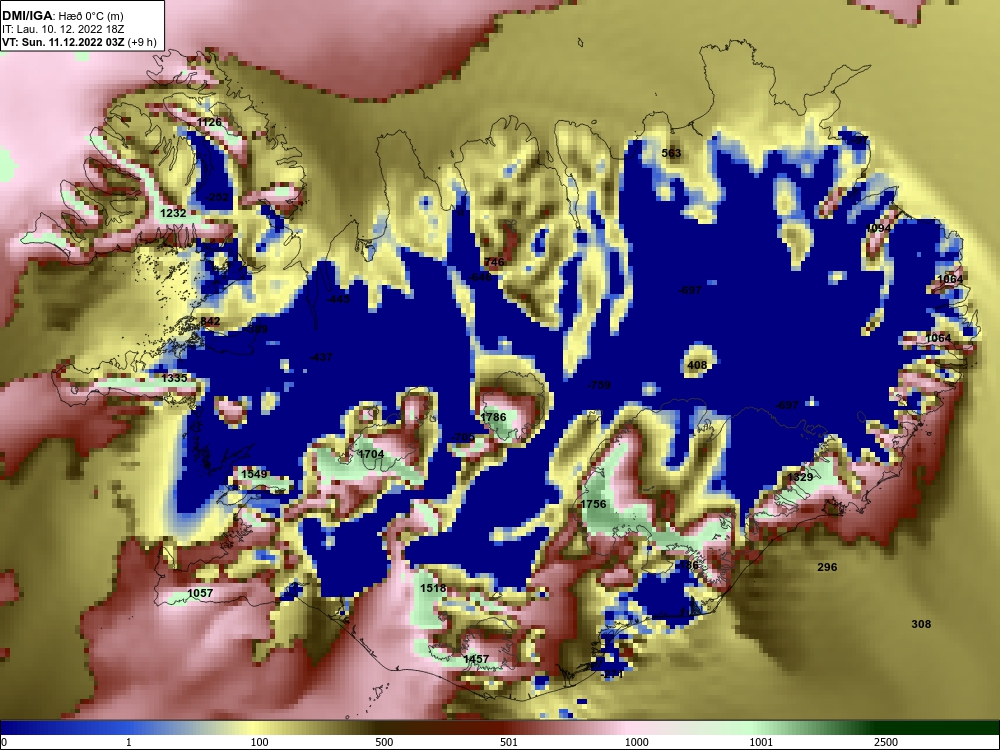Image resolution: width=1000 pixels, height=750 pixels.
Task: Click the 1518 height label
Action: 433,588
